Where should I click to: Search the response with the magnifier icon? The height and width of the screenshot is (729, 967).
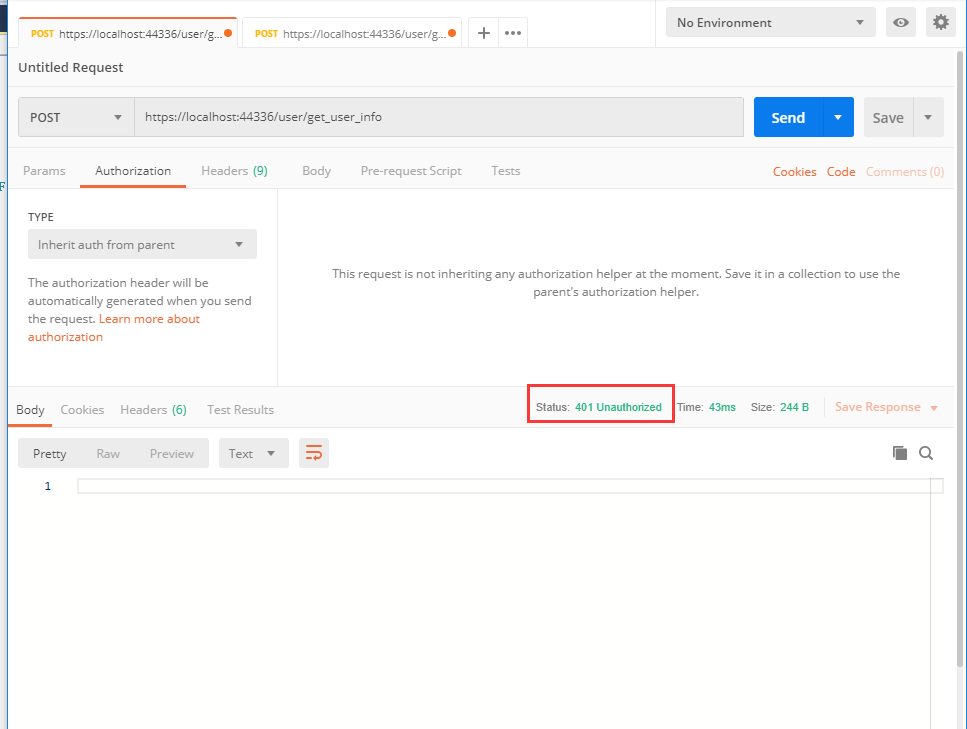pos(926,452)
